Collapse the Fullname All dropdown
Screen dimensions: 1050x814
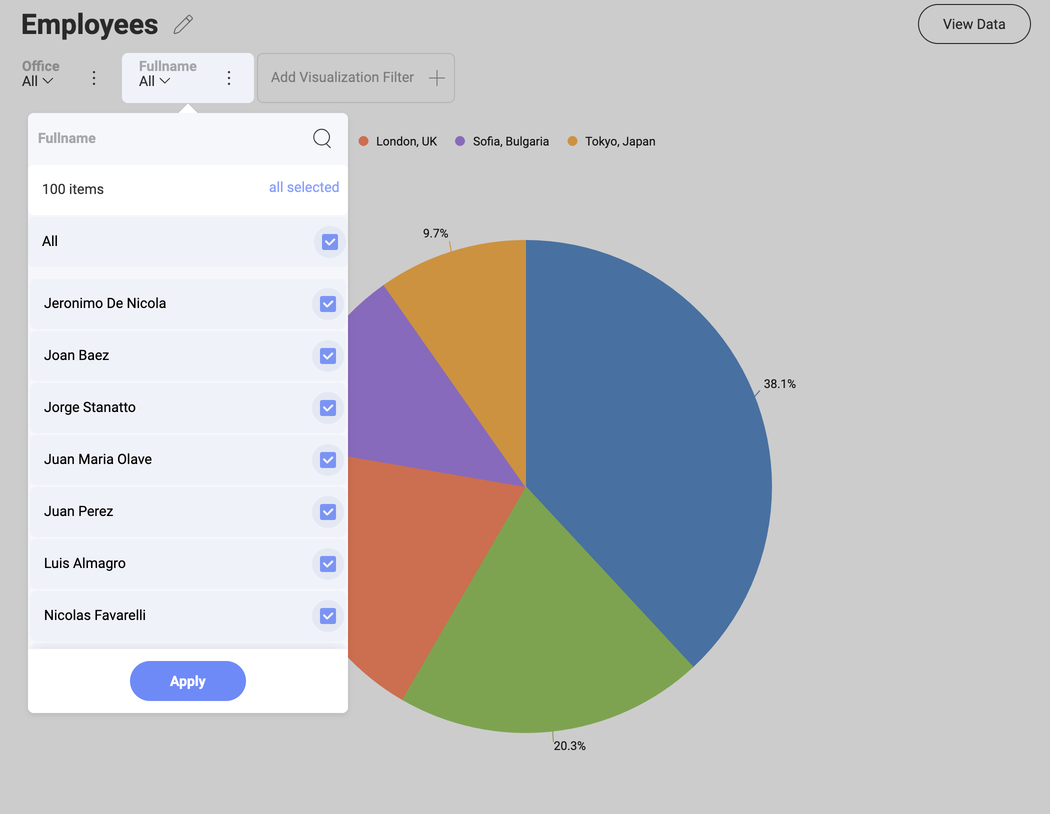click(x=155, y=81)
